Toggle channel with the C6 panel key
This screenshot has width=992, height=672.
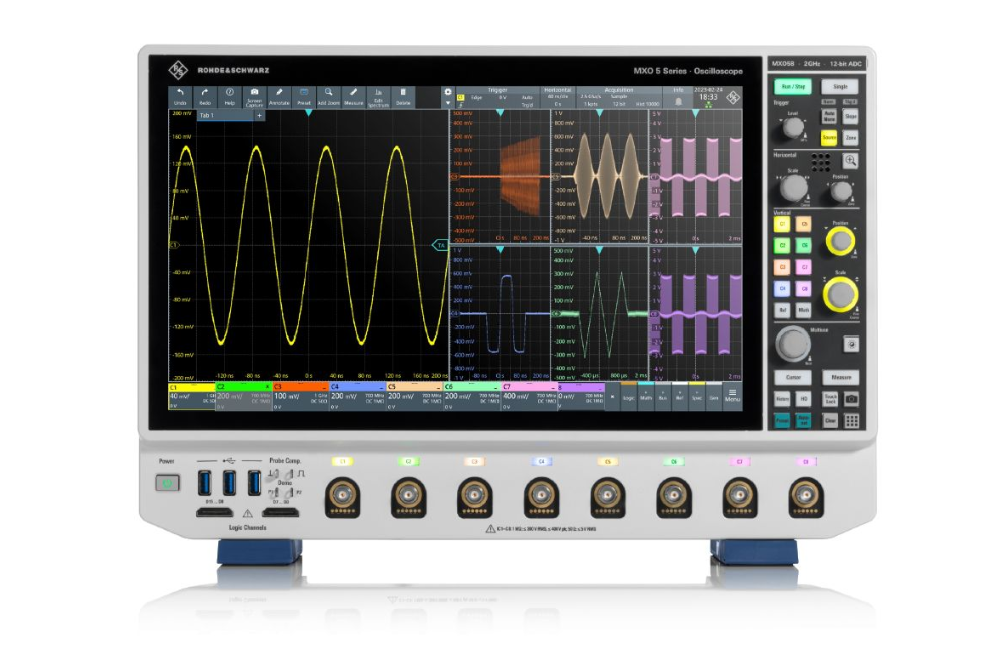pos(803,245)
